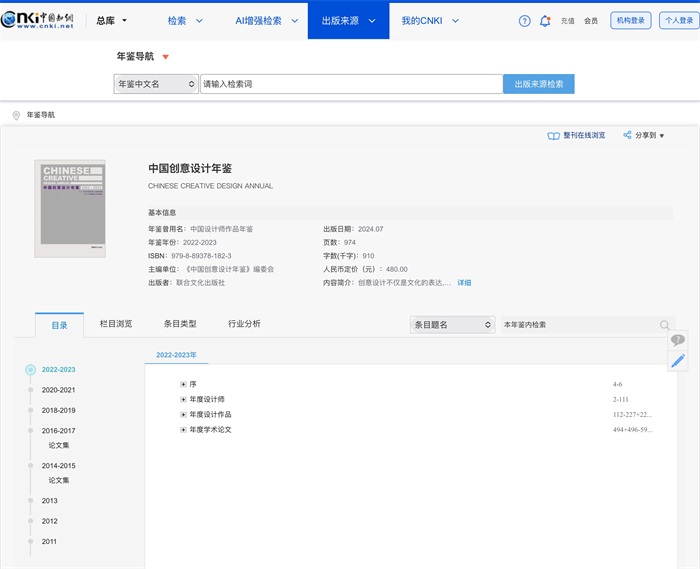Click the blue pencil edit icon

coord(678,361)
